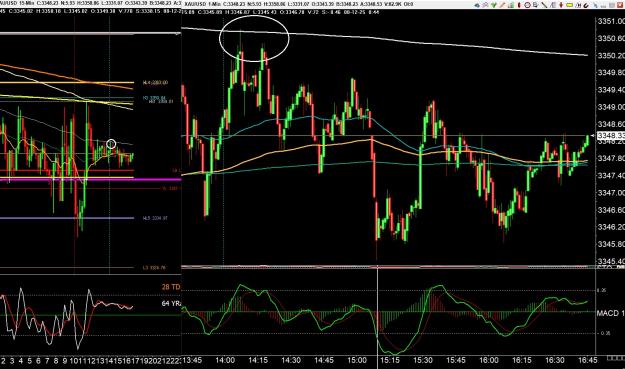Click the 3351.00 price axis label
Viewport: 625px width, 369px height.
click(611, 21)
